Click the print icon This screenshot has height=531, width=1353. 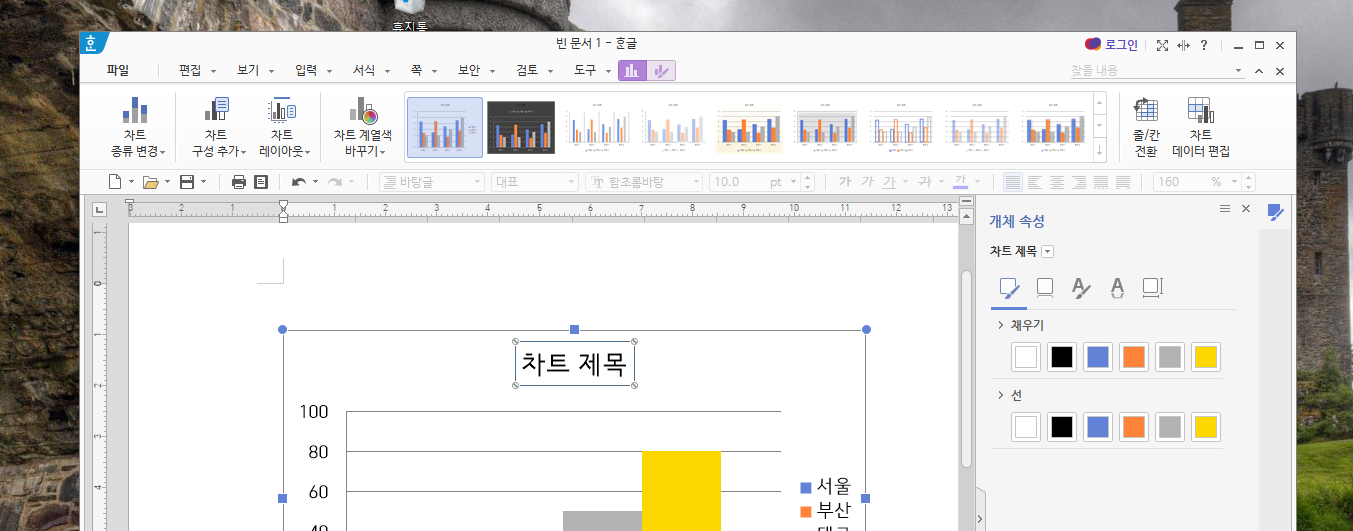click(x=239, y=182)
